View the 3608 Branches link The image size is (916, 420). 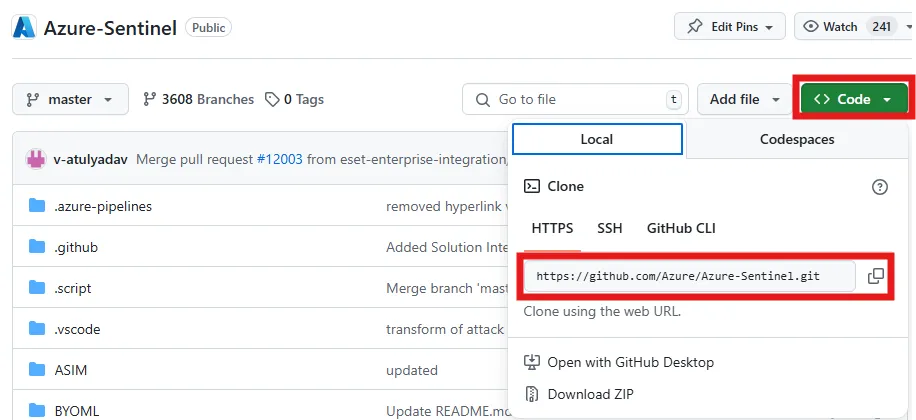[x=198, y=99]
